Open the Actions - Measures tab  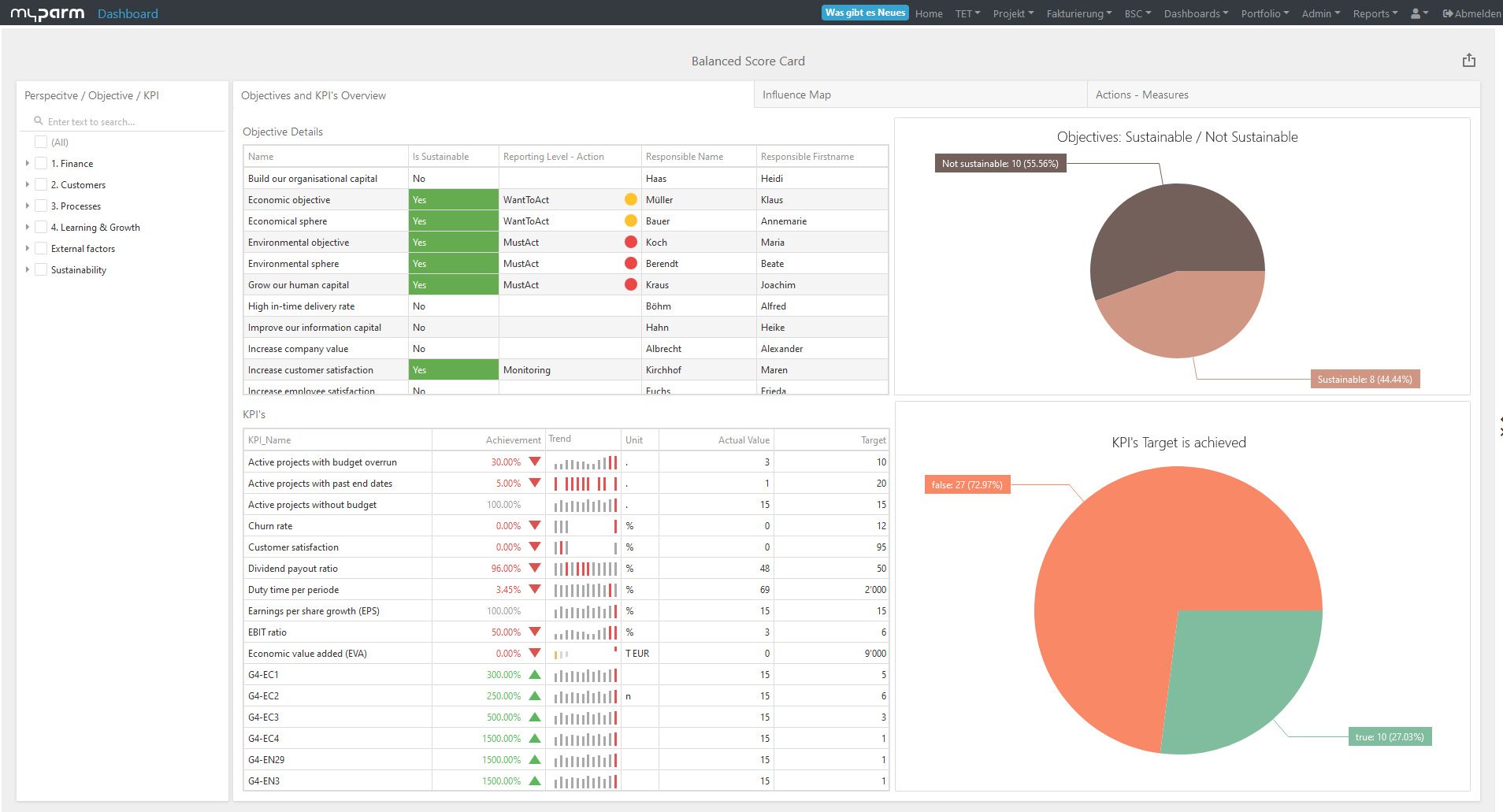pyautogui.click(x=1141, y=95)
